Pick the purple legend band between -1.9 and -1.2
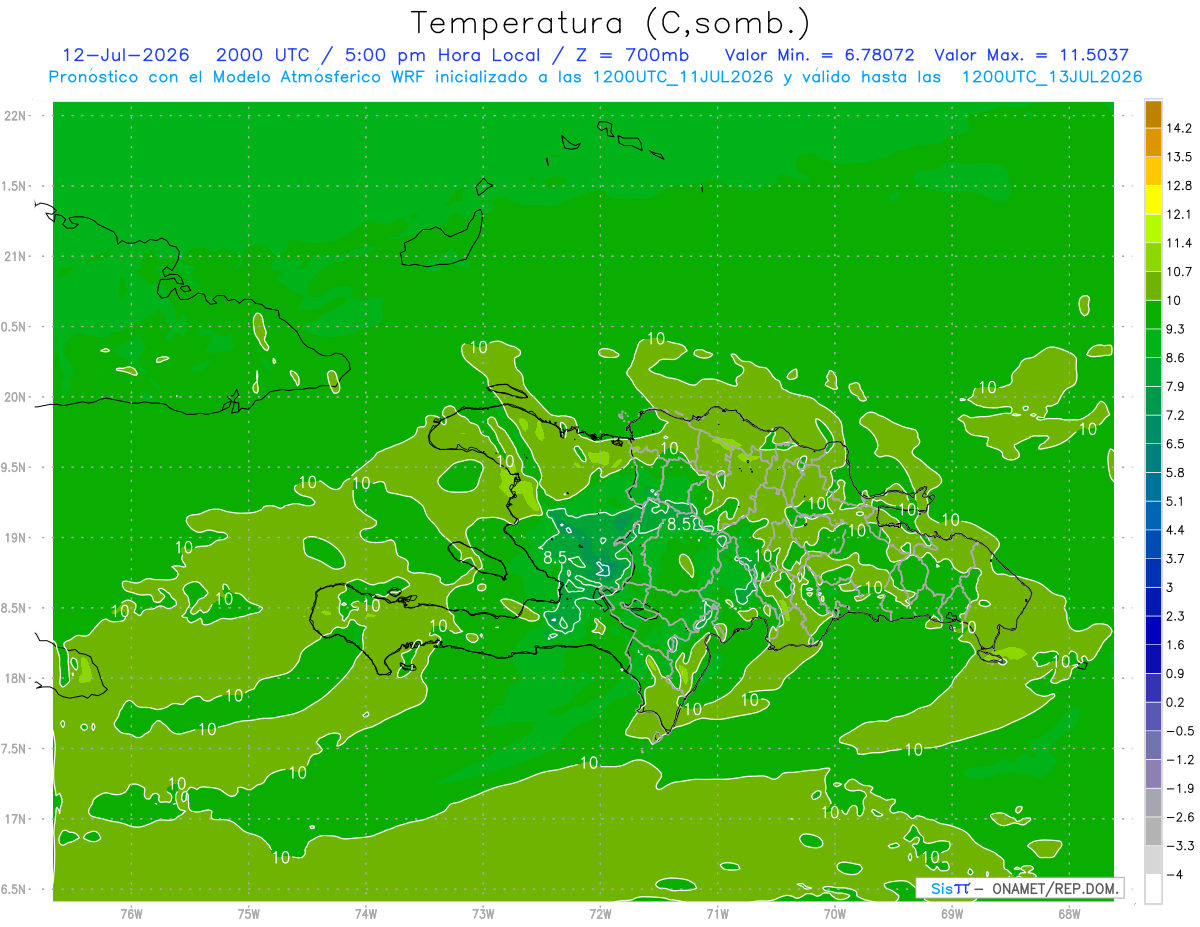 1153,774
